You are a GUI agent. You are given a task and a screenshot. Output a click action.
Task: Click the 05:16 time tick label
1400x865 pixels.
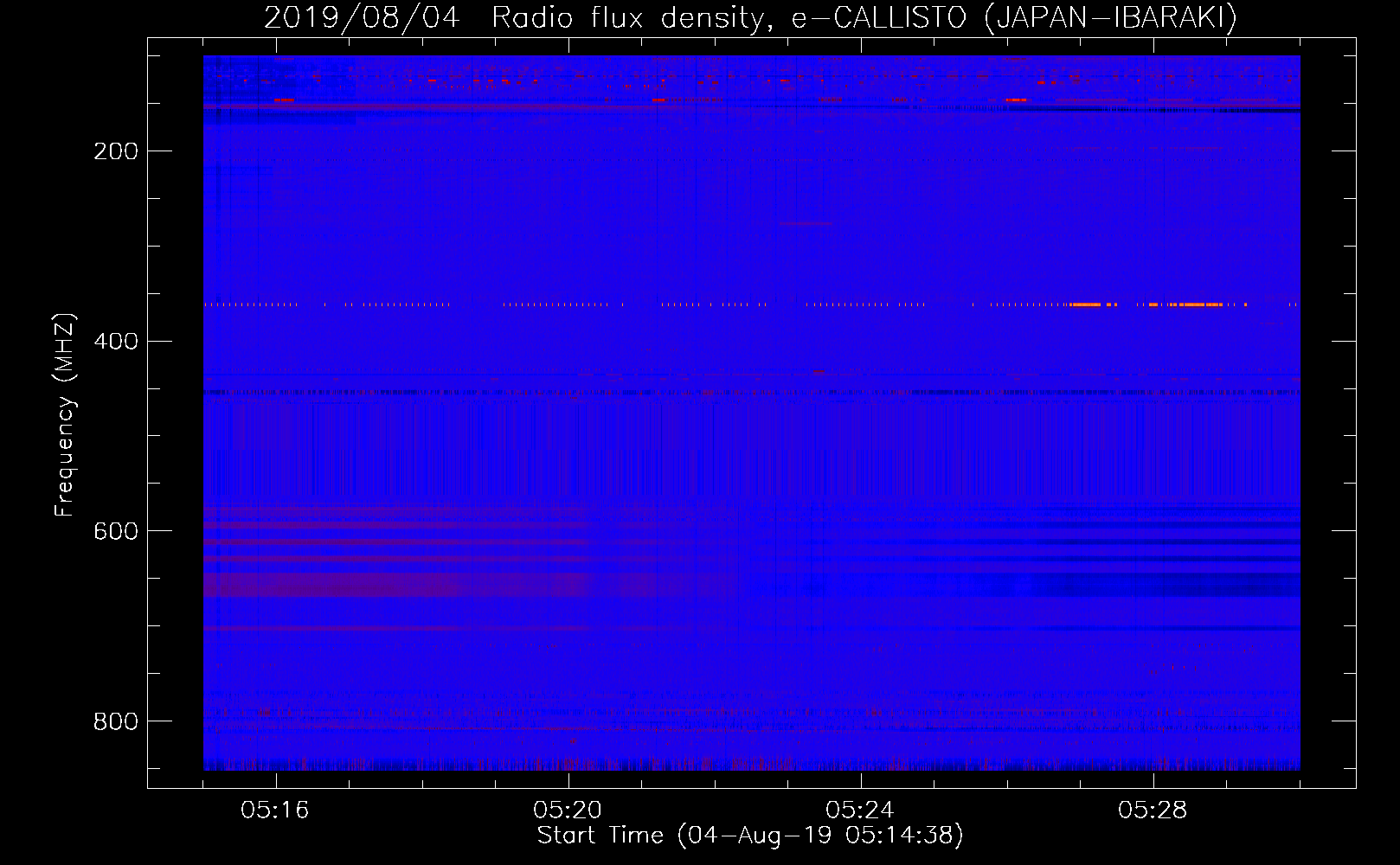275,811
